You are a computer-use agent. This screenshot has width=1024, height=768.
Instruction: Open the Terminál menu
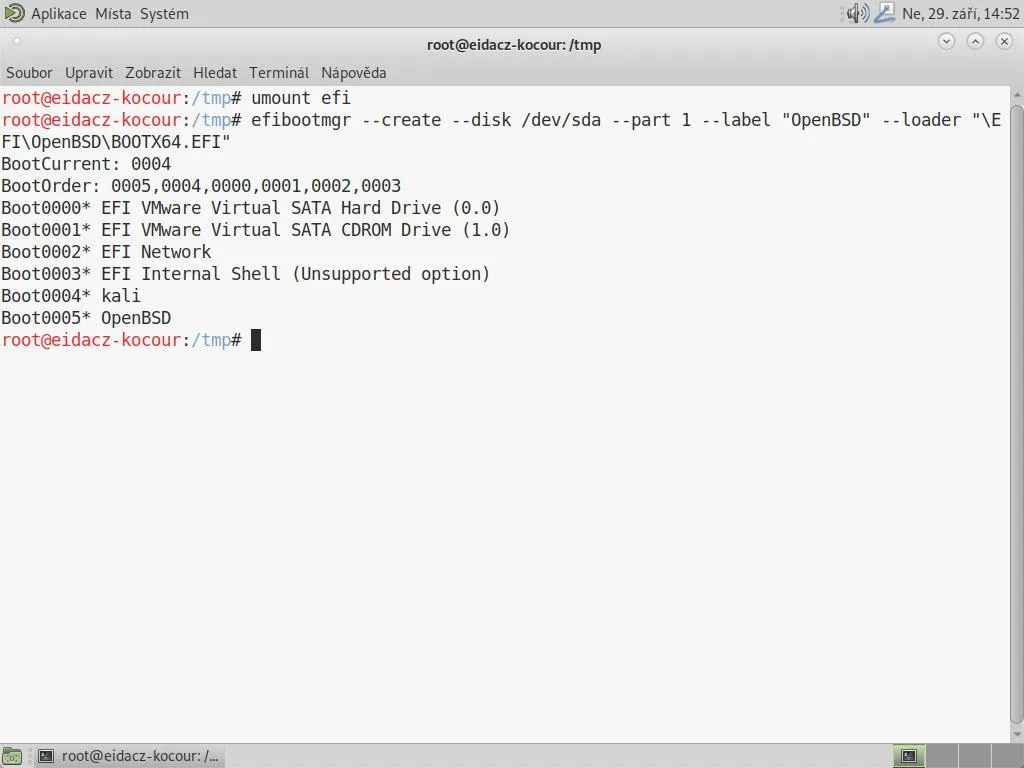point(279,72)
